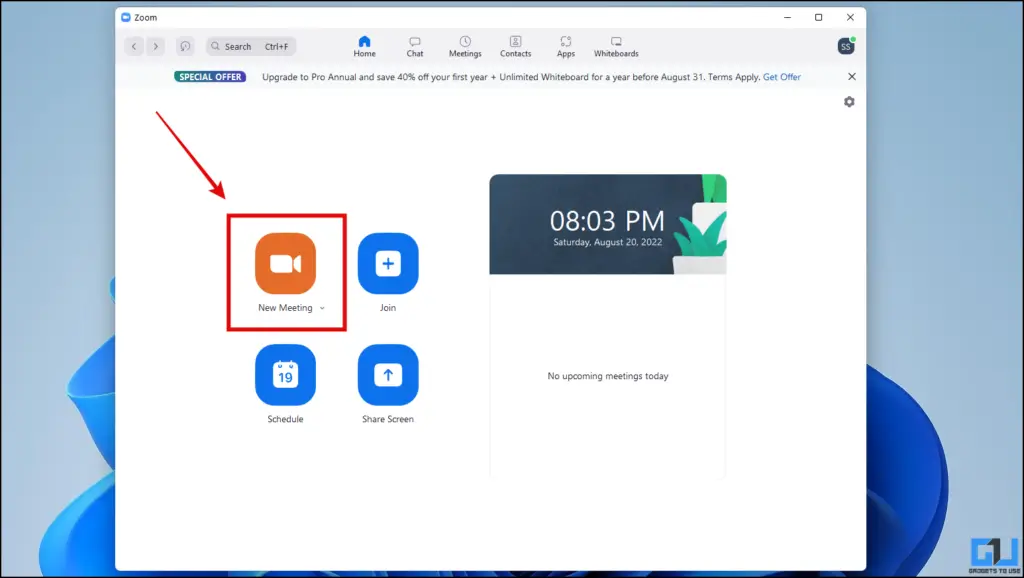Click the back navigation arrow

coord(134,46)
